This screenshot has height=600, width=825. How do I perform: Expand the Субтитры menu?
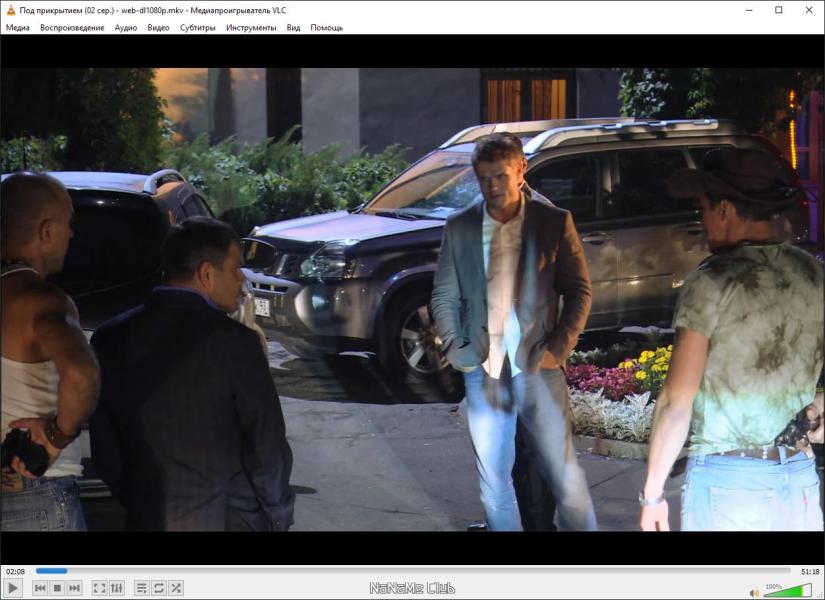point(197,27)
